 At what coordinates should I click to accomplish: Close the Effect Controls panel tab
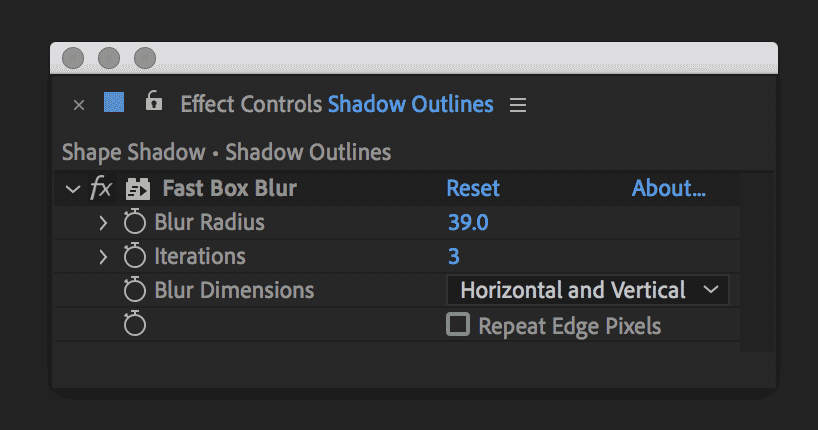tap(79, 104)
